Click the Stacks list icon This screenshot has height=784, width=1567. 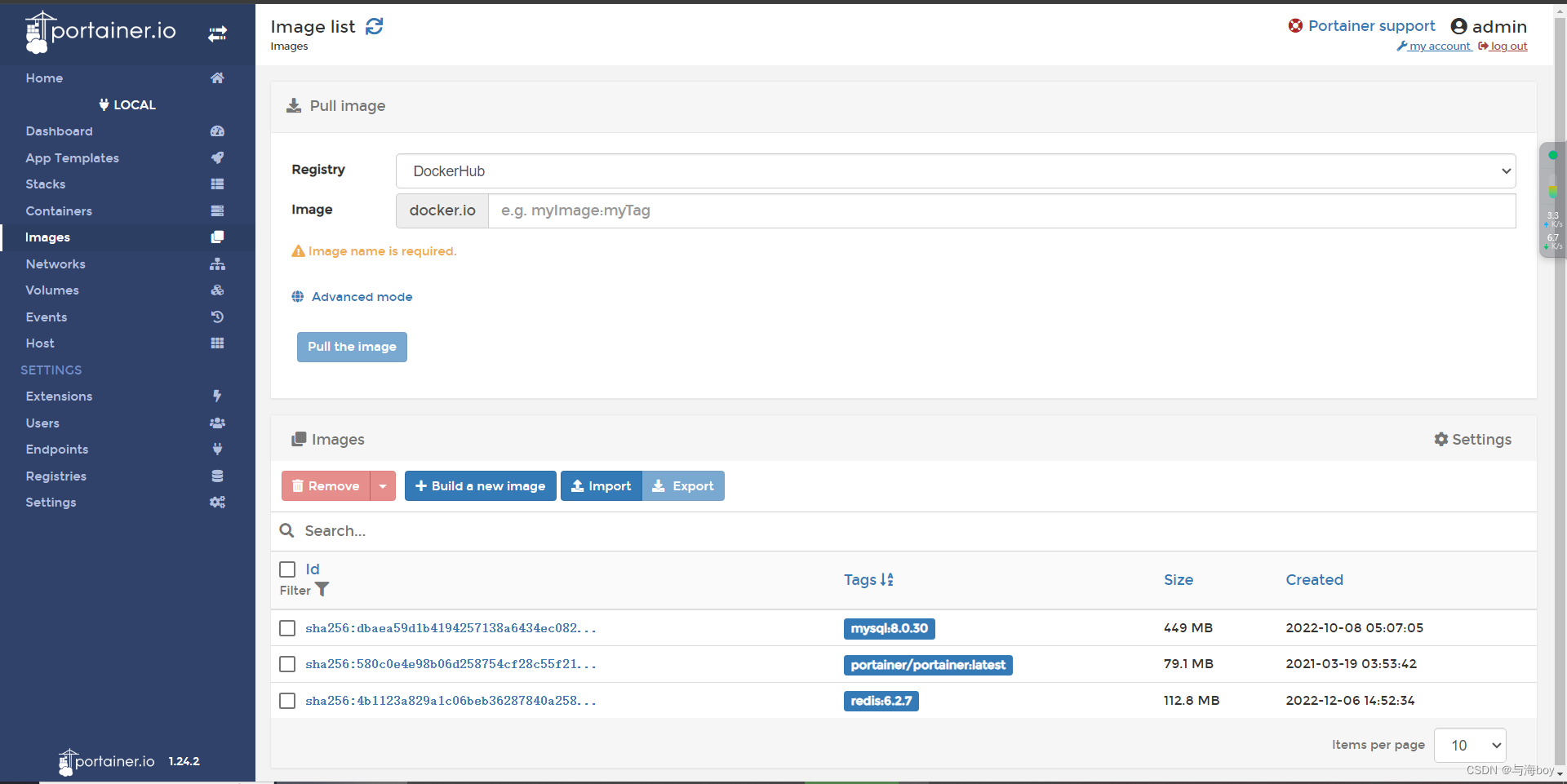tap(217, 184)
